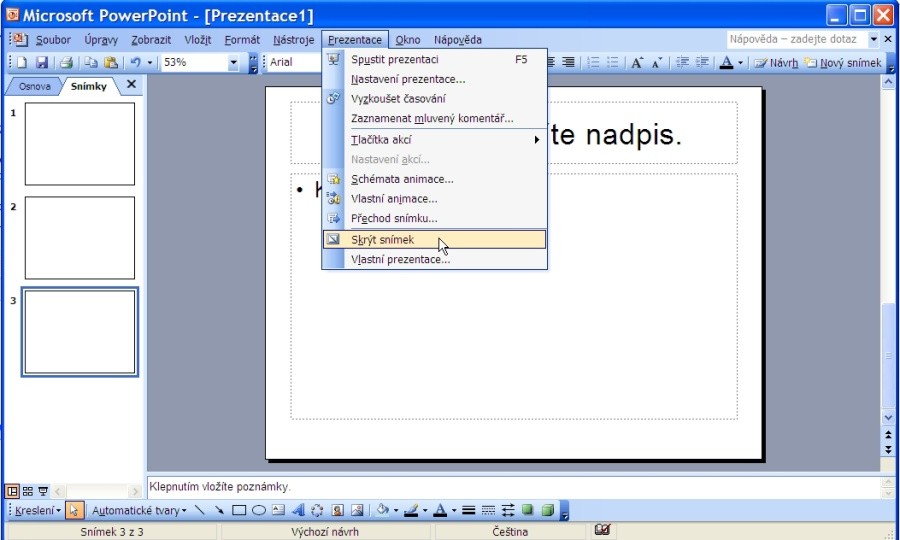Insert WordArt from drawing toolbar
The width and height of the screenshot is (900, 540).
(298, 510)
